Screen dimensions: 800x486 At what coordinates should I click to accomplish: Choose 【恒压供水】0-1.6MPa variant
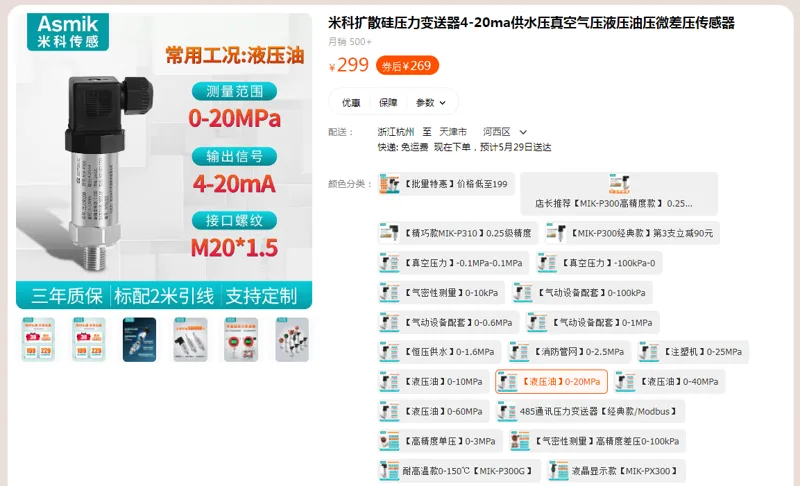pyautogui.click(x=439, y=352)
